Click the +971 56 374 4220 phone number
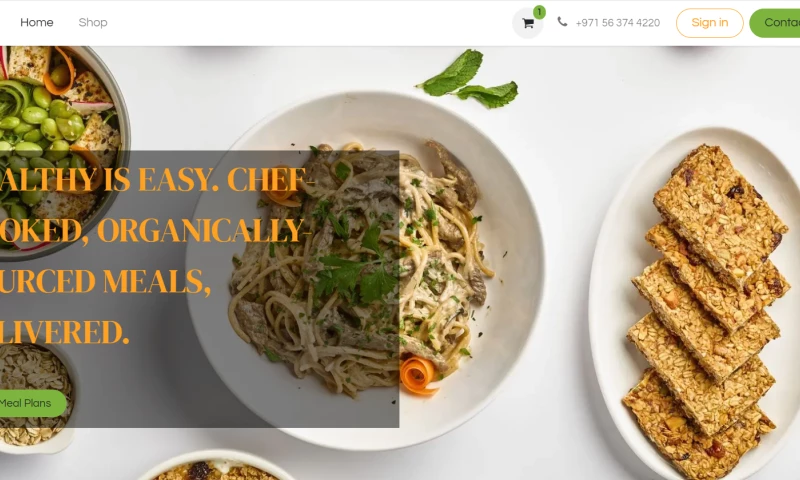 click(617, 23)
